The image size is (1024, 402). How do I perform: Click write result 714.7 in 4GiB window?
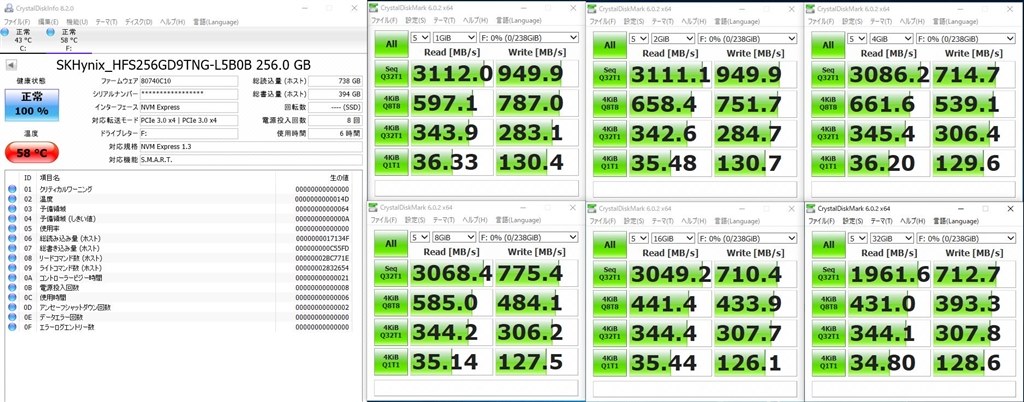tap(974, 74)
